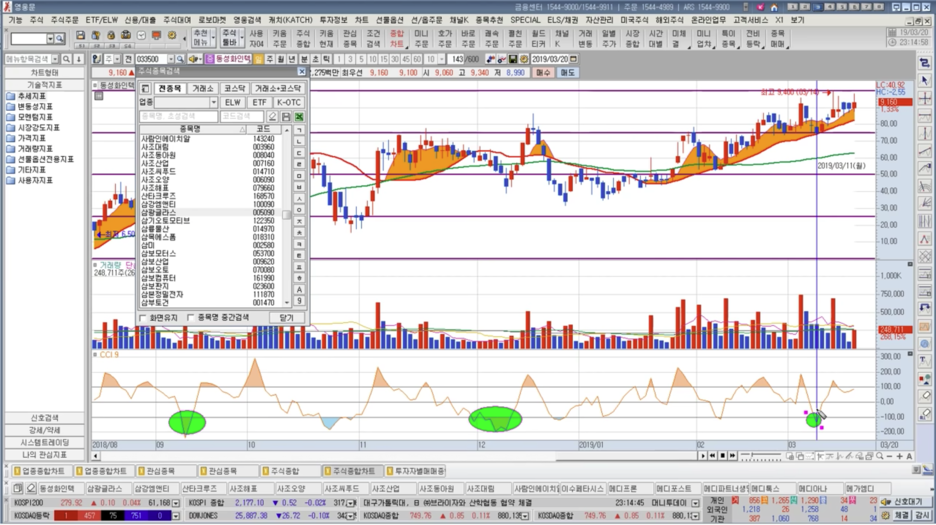Select the 월 (monthly) chart period toggle
This screenshot has height=525, width=936.
[281, 59]
